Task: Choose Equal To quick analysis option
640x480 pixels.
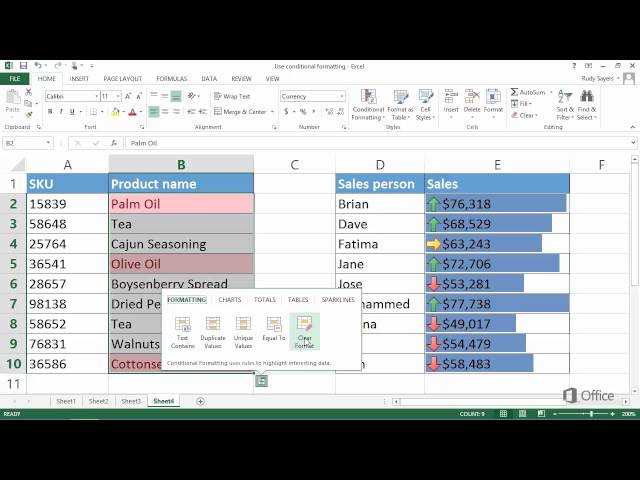Action: click(274, 329)
